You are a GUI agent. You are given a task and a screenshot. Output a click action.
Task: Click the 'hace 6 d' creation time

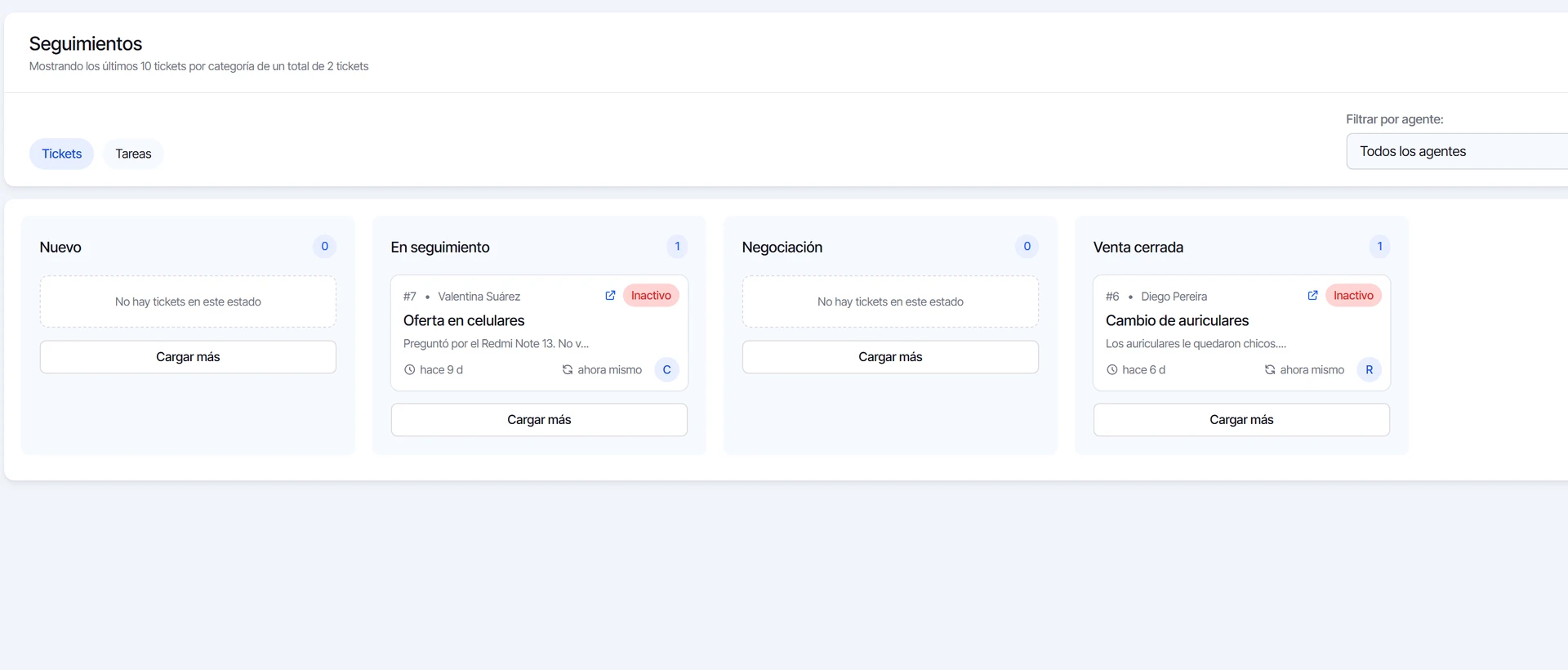(x=1143, y=370)
